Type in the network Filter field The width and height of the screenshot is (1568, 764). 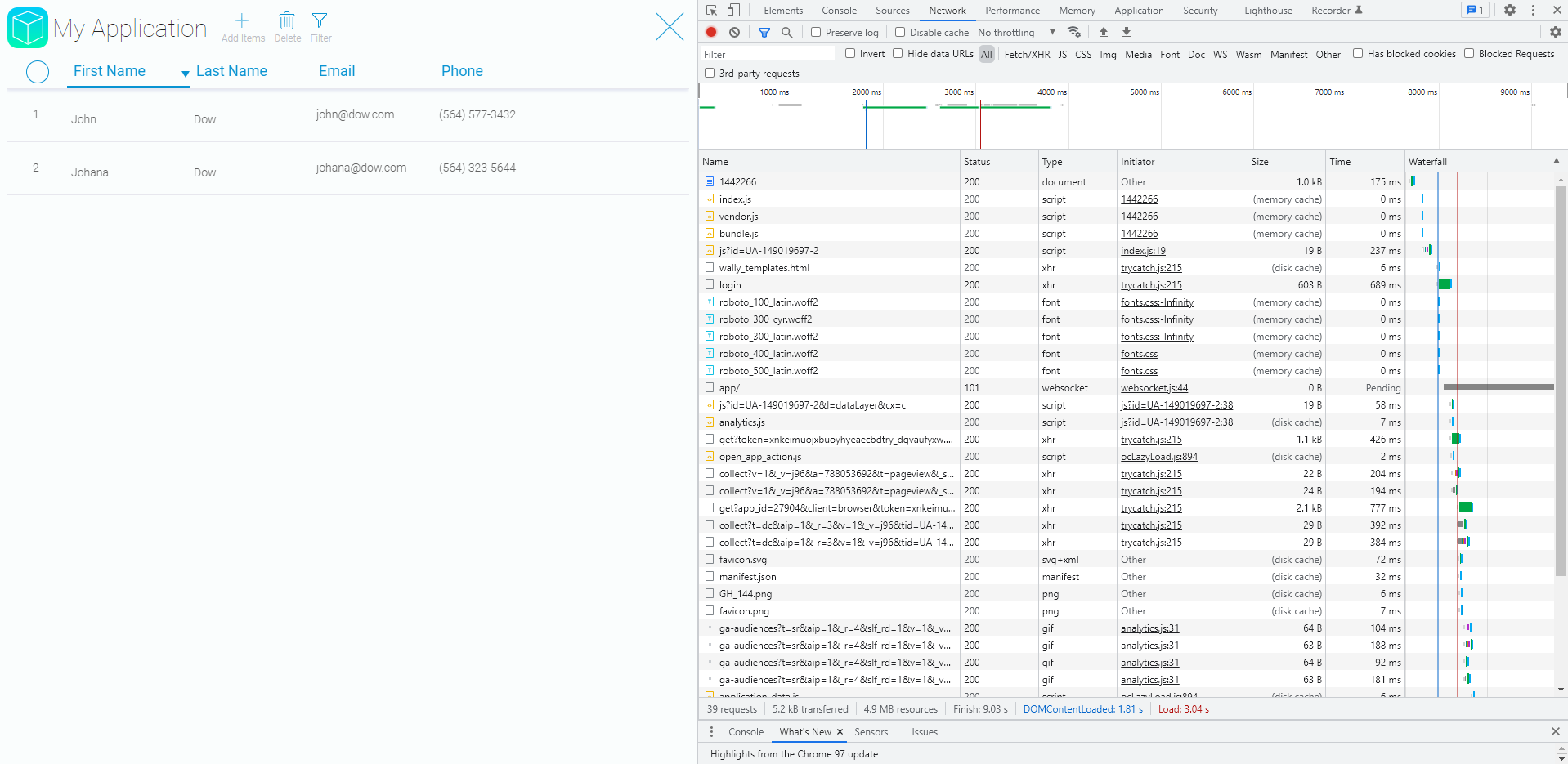pyautogui.click(x=767, y=55)
